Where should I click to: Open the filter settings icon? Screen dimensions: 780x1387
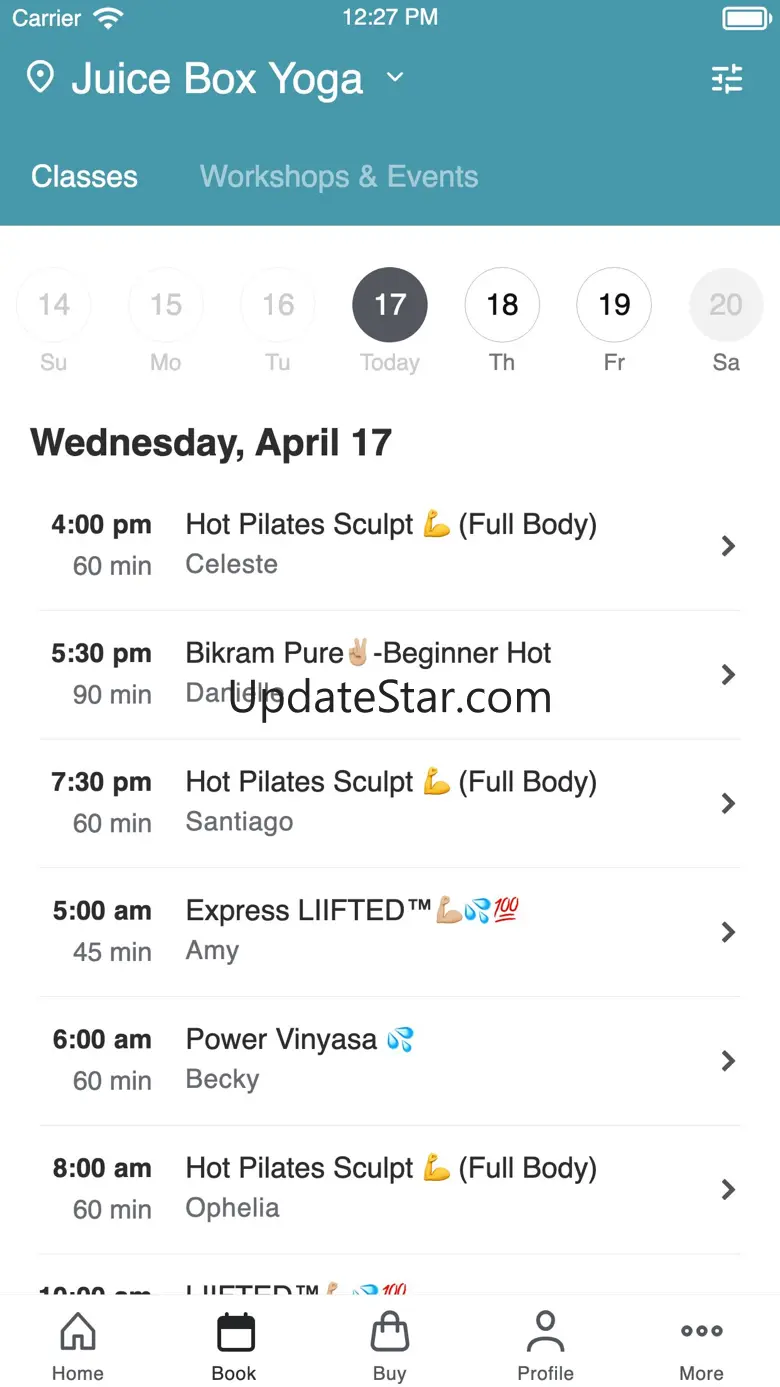pyautogui.click(x=727, y=79)
